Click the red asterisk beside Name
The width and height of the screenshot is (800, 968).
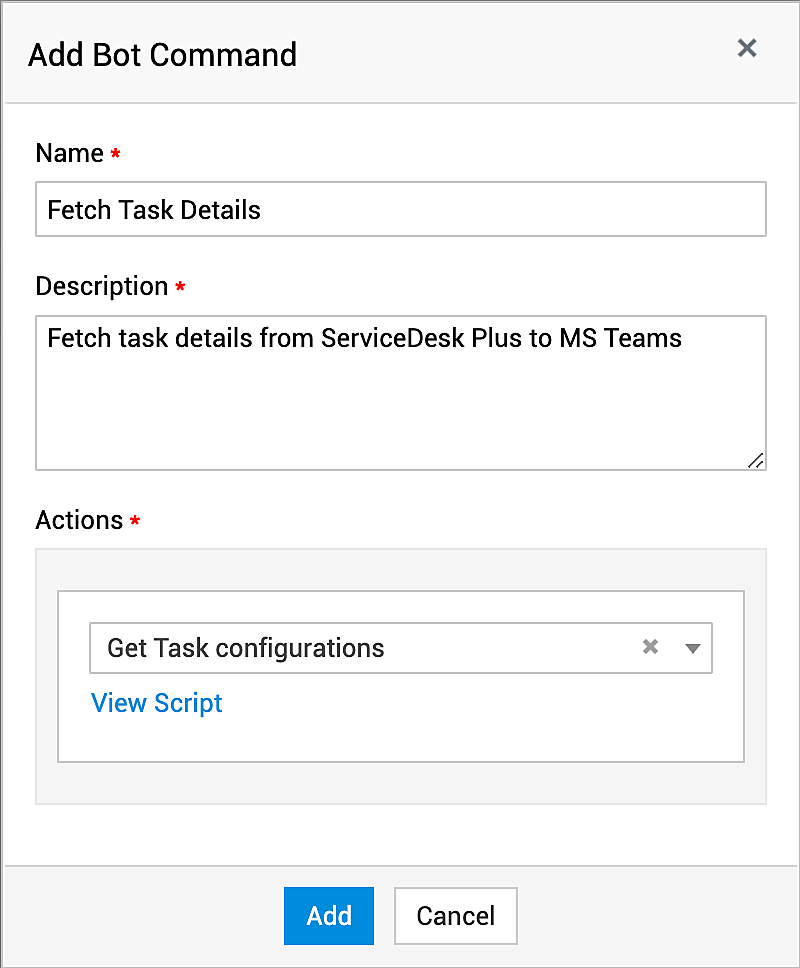[x=116, y=155]
